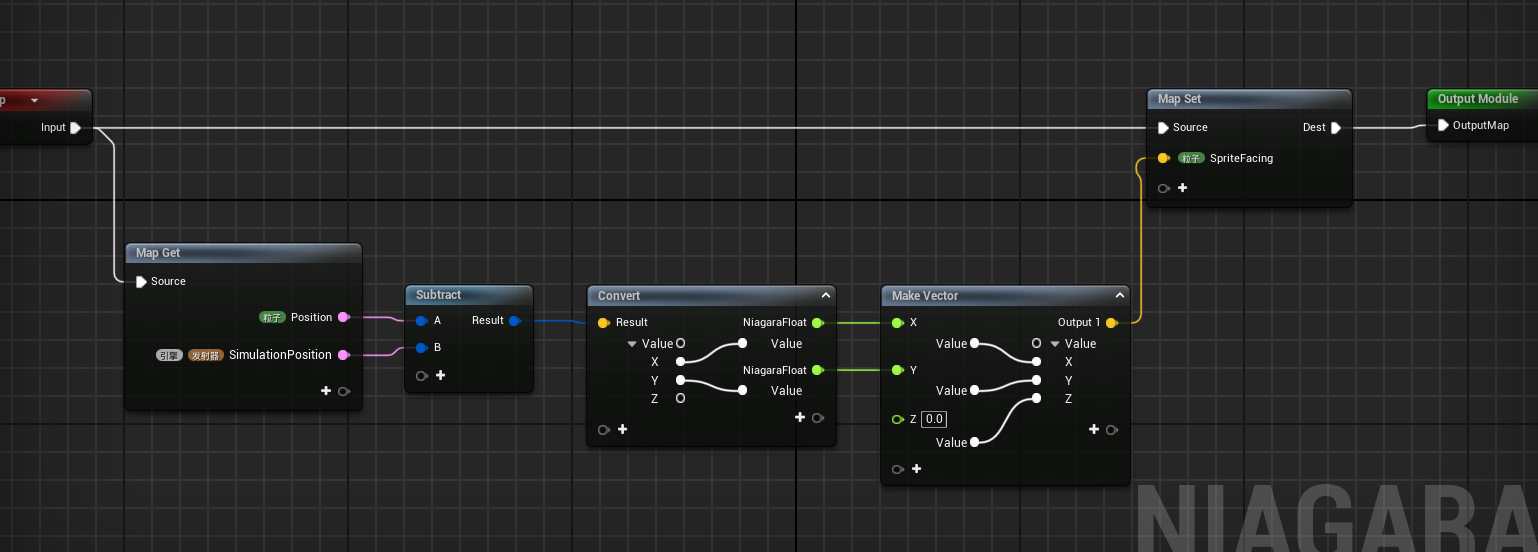
Task: Collapse the Value triangle in Make Vector
Action: point(1054,344)
